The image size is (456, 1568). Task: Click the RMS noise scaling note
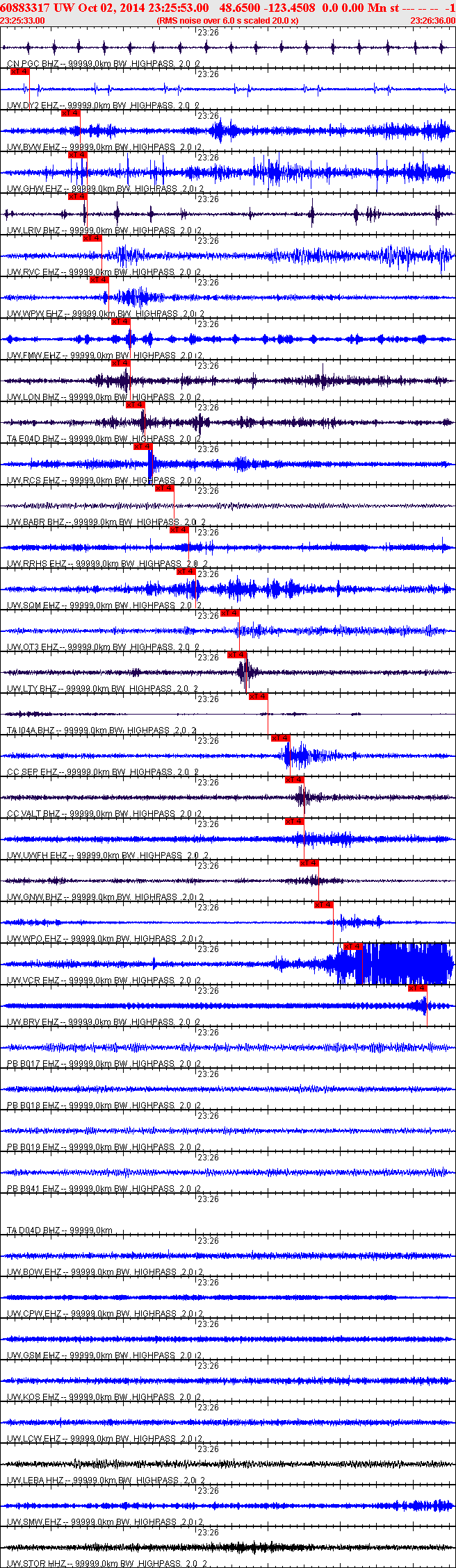point(228,21)
